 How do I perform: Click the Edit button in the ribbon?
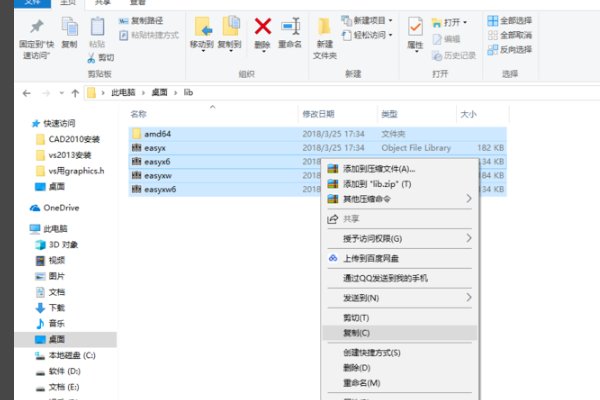446,39
